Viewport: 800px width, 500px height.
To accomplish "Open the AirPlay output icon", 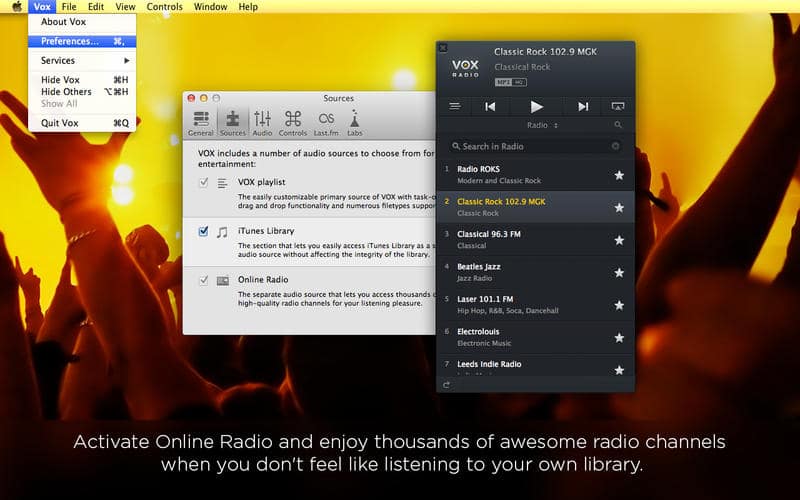I will [617, 106].
